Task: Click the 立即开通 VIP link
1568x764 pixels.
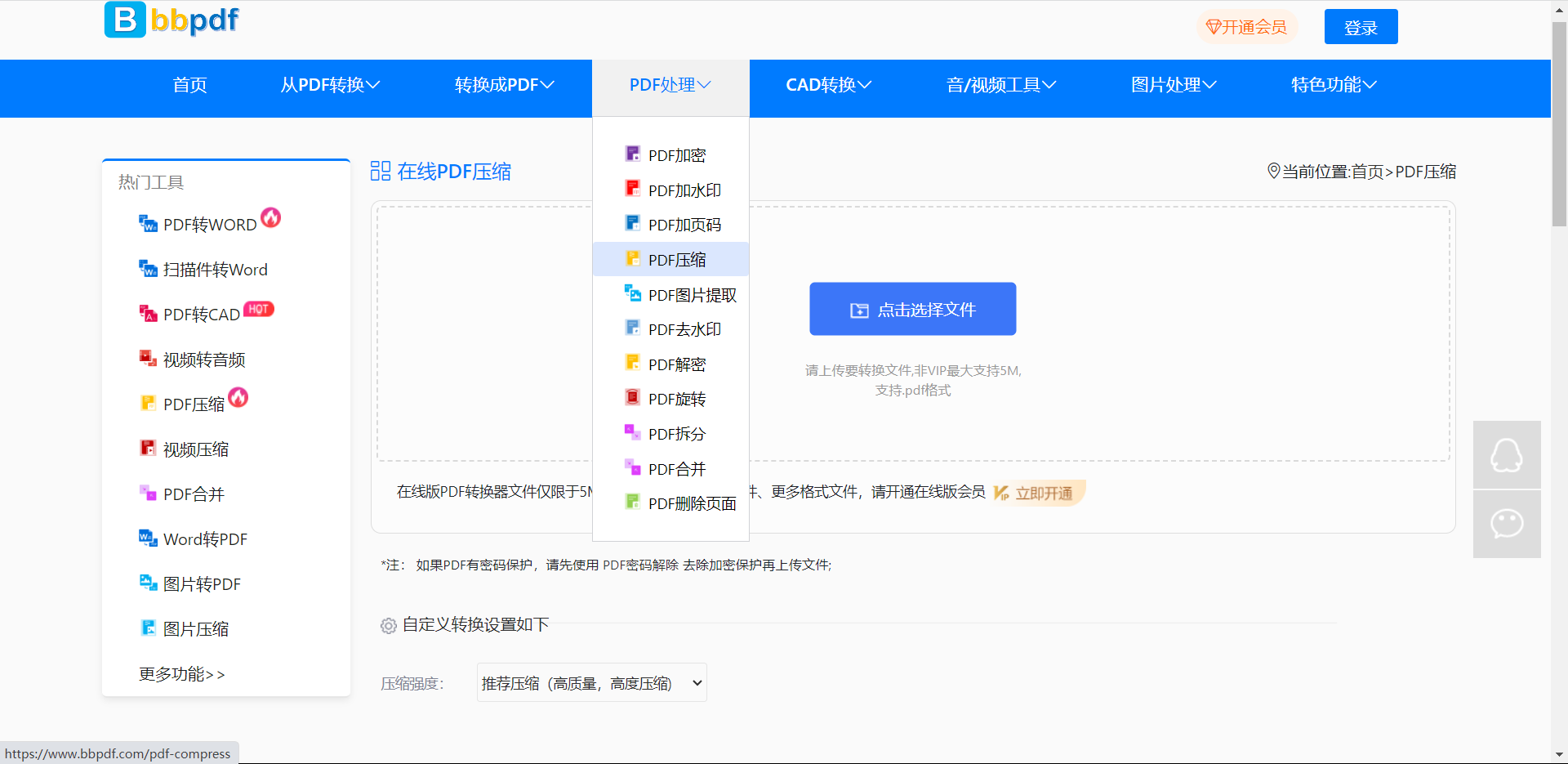Action: (1039, 493)
